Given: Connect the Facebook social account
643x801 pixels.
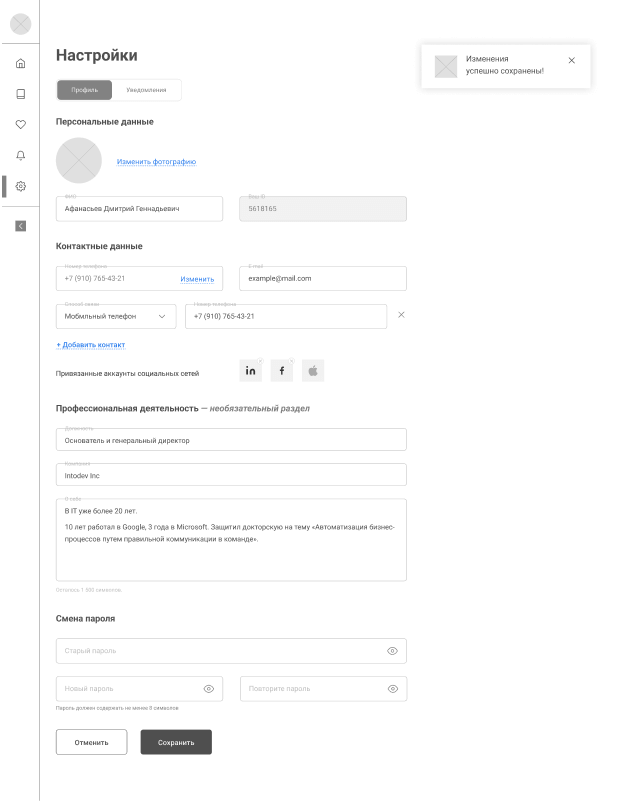Looking at the screenshot, I should (282, 371).
